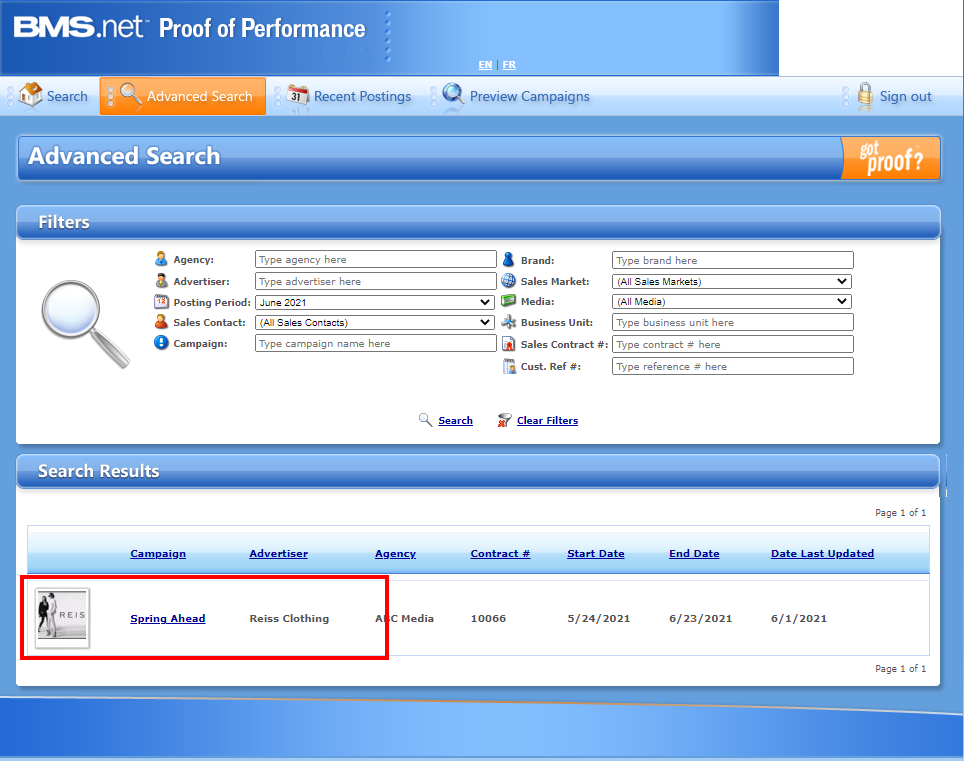Sort results by Start Date column

pyautogui.click(x=595, y=553)
